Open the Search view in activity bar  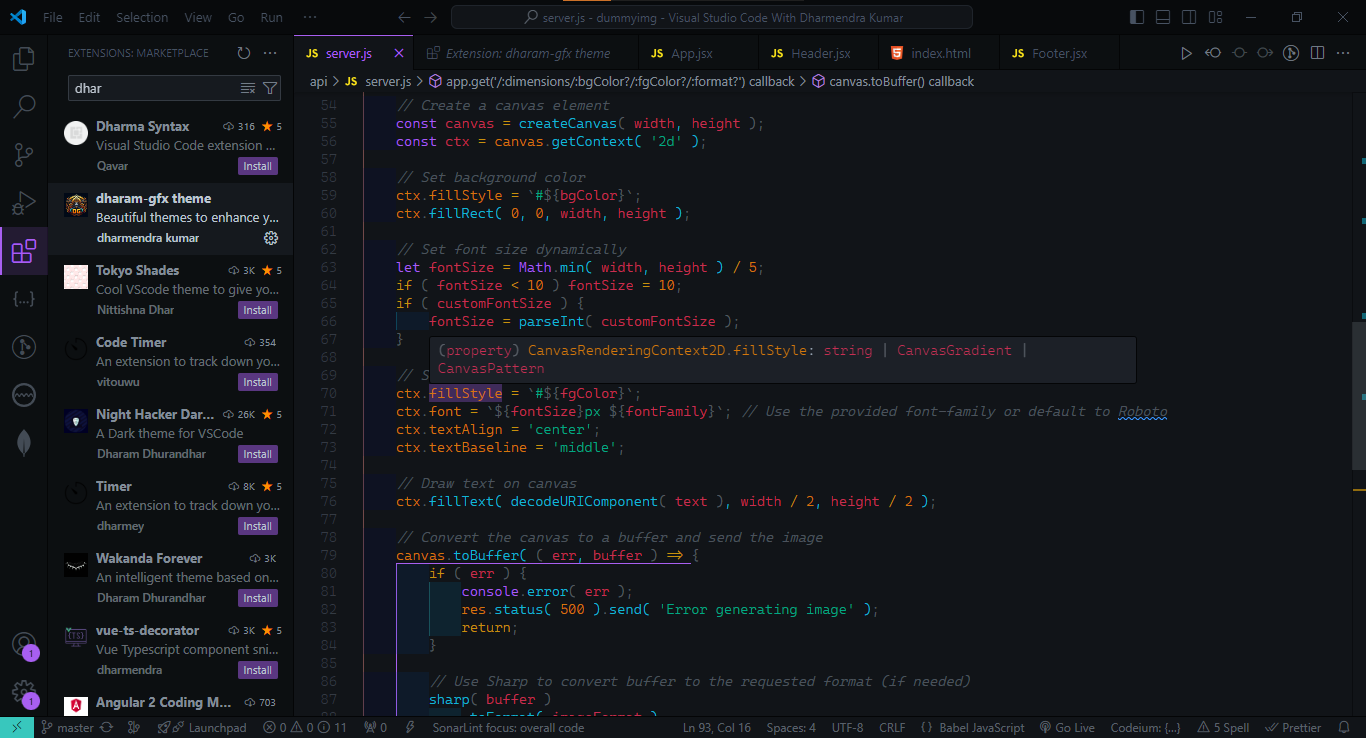click(x=24, y=106)
